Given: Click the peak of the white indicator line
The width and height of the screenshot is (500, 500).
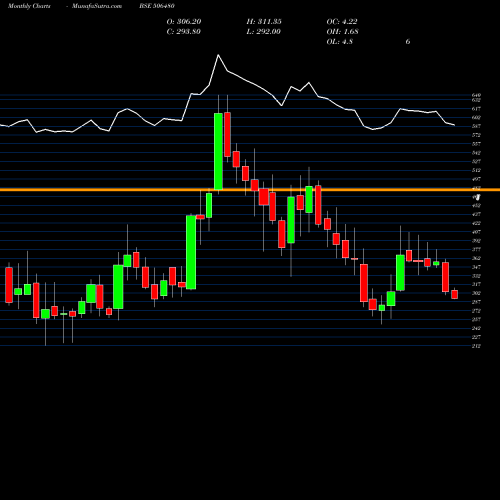Looking at the screenshot, I should point(218,55).
